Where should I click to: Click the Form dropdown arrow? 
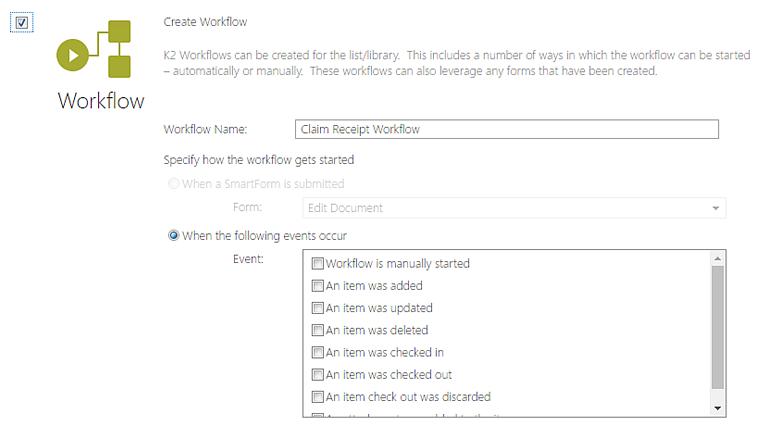point(715,208)
